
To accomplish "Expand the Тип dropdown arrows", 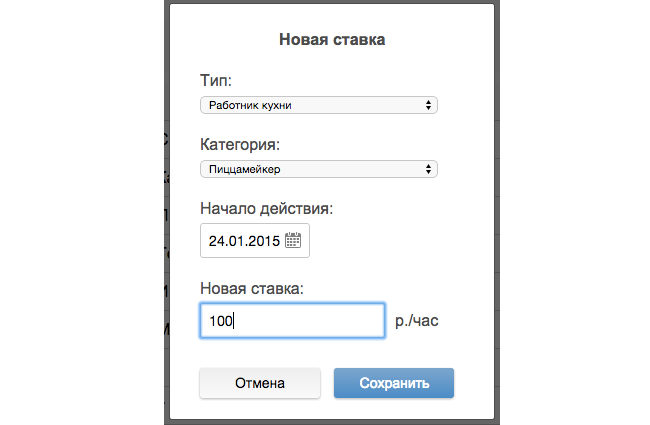I will coord(428,105).
